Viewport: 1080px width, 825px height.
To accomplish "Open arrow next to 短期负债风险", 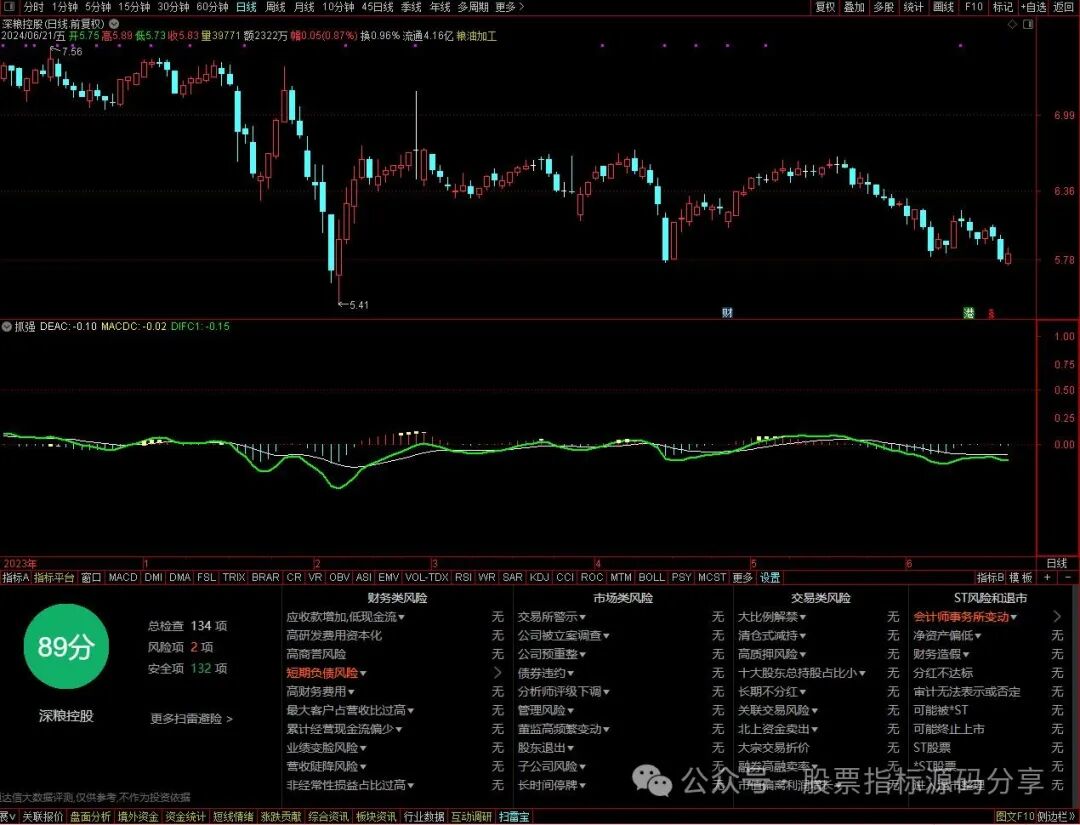I will pos(498,673).
